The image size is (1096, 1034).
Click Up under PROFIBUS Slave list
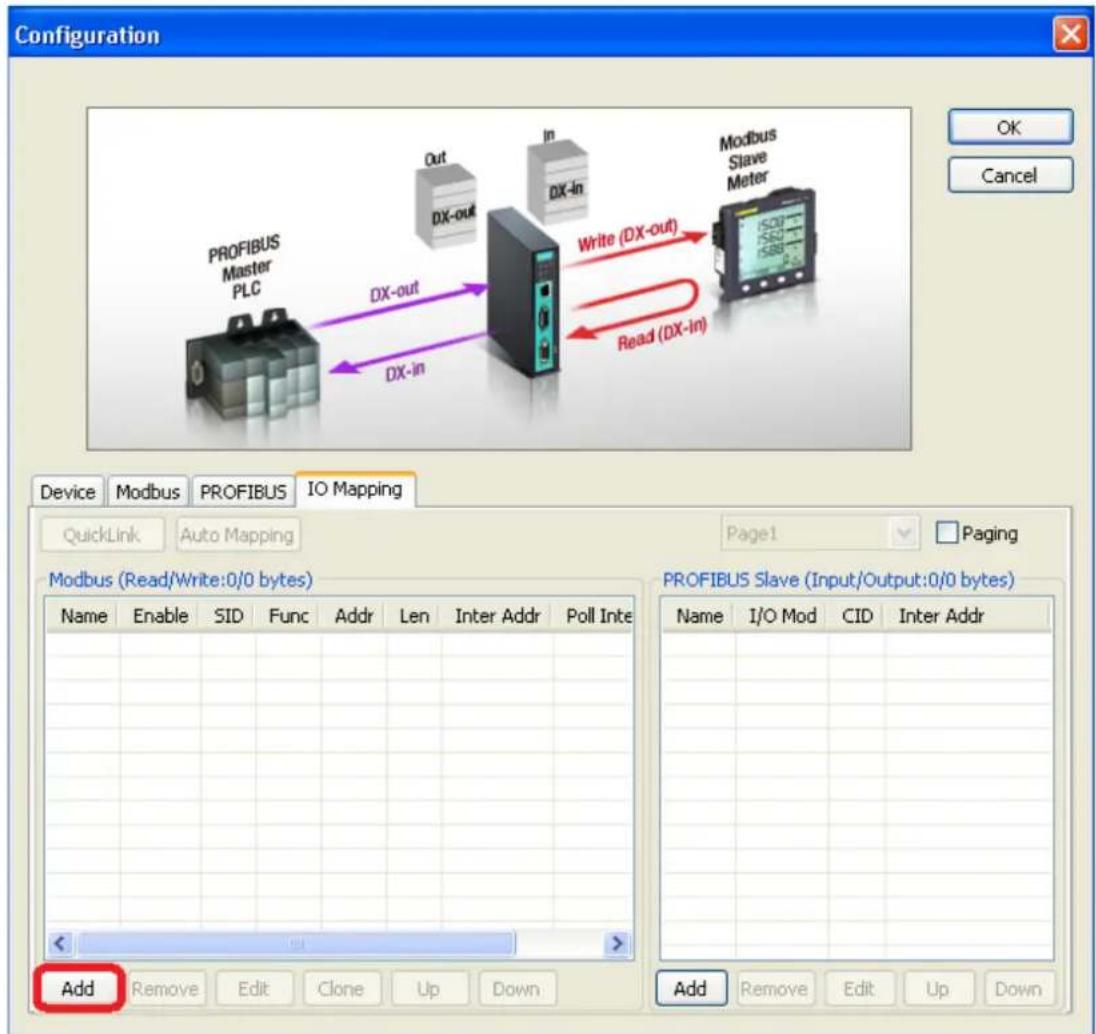click(938, 989)
